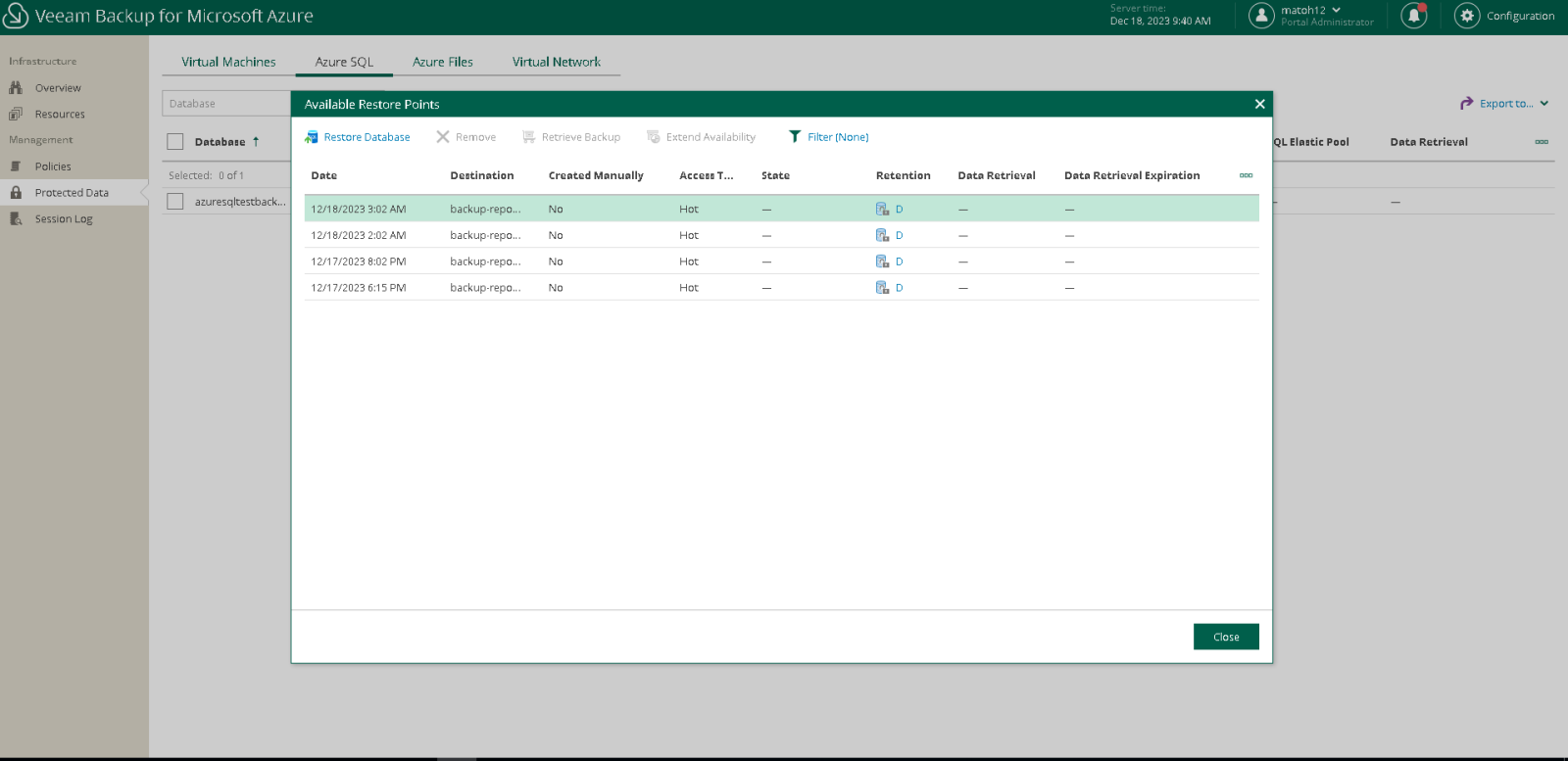Viewport: 1568px width, 761px height.
Task: Close the Available Restore Points dialog with X
Action: pyautogui.click(x=1259, y=104)
